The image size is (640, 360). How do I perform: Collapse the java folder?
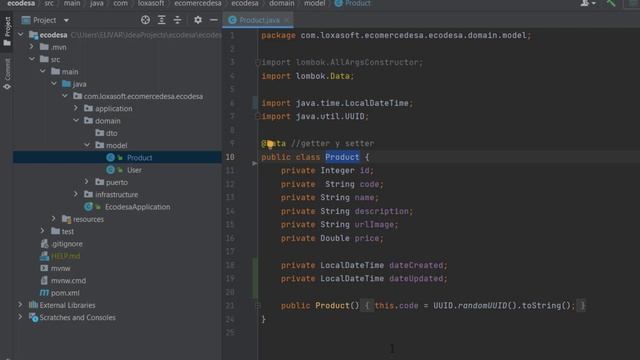[54, 84]
